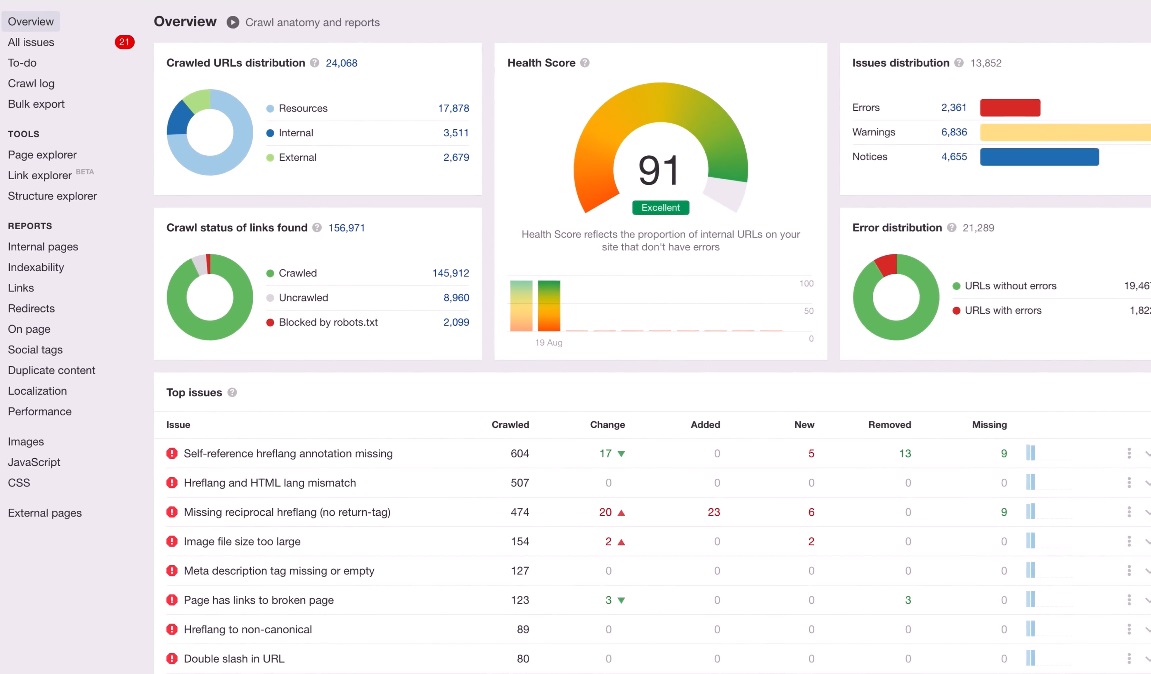Open help icon beside Crawled URLs distribution

point(314,63)
